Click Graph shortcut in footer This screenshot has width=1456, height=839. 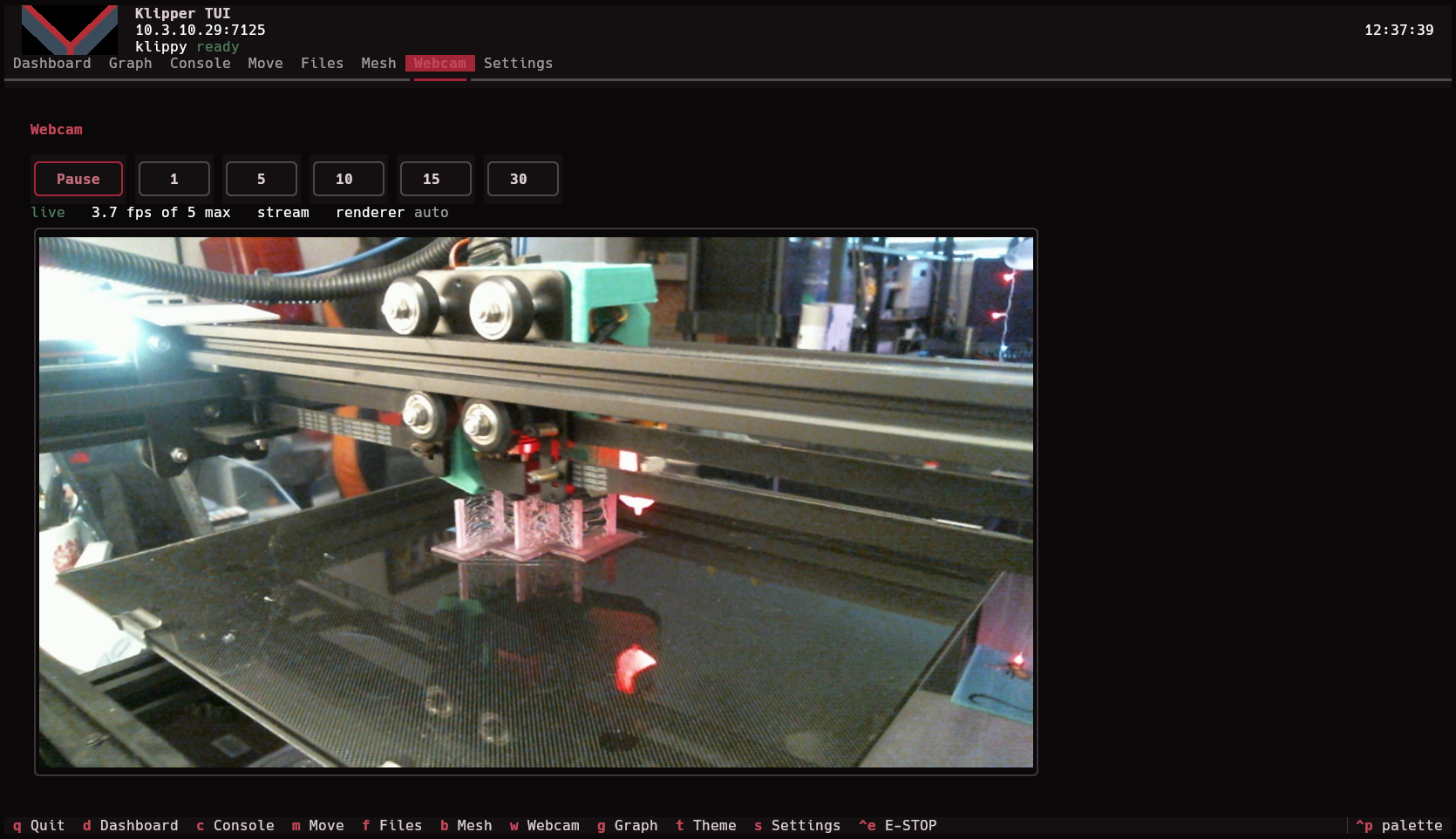[x=627, y=825]
